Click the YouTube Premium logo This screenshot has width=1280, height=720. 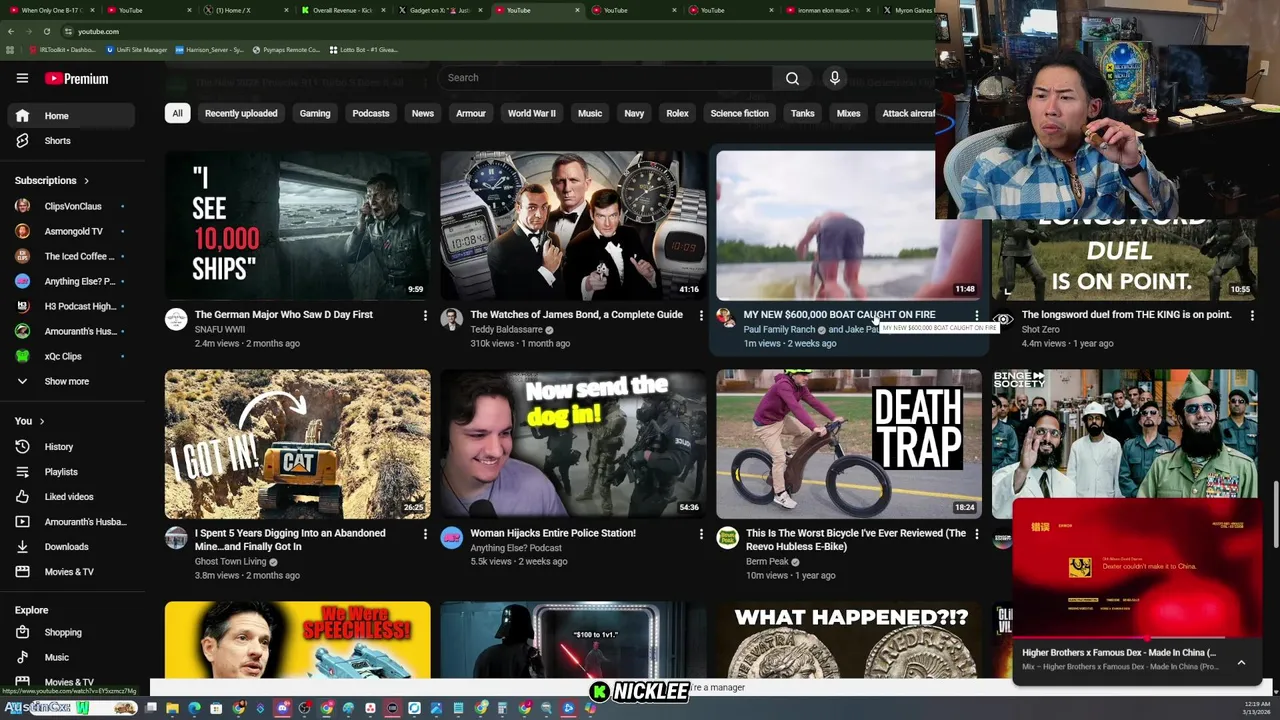[x=76, y=79]
